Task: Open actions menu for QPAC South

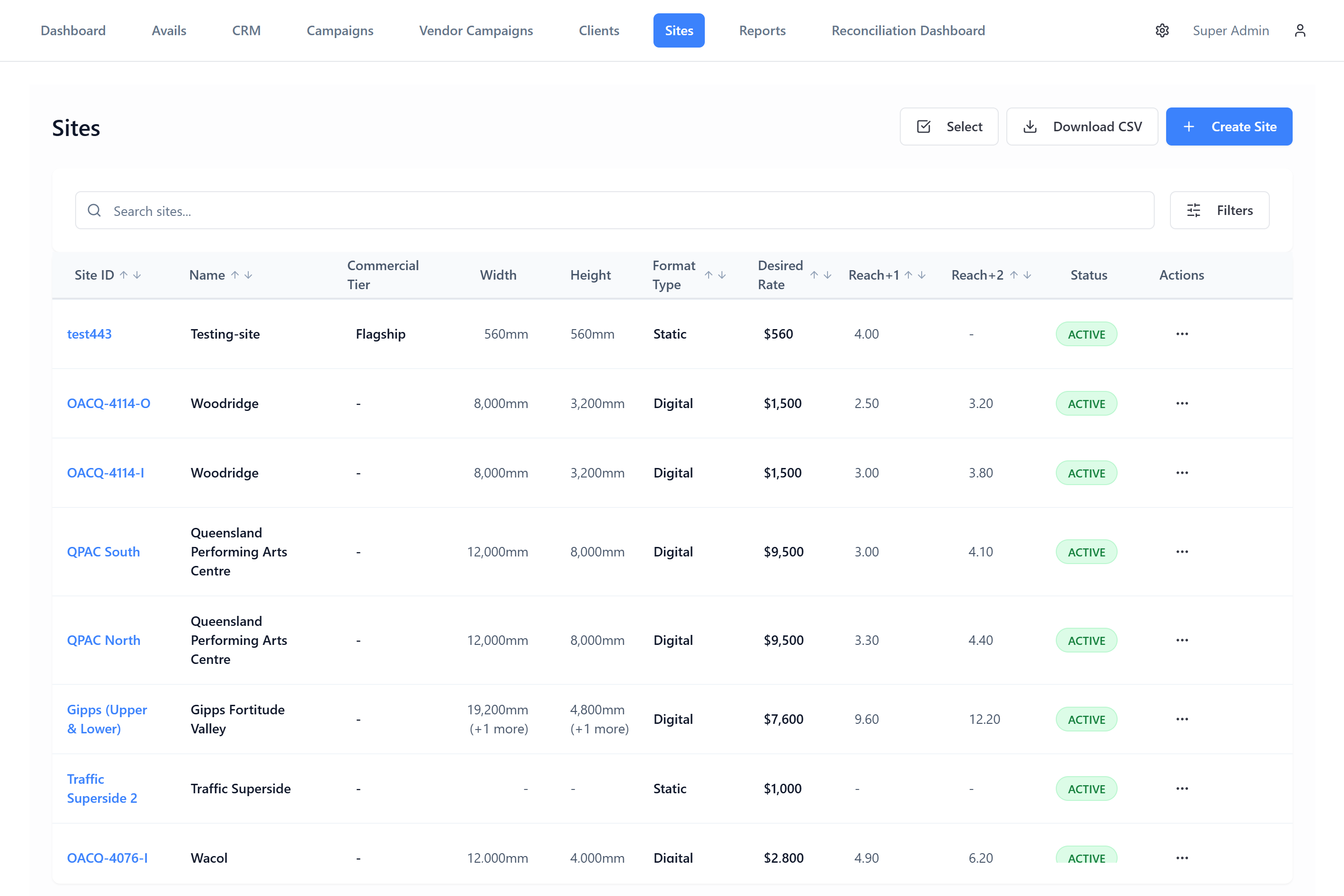Action: click(1182, 551)
